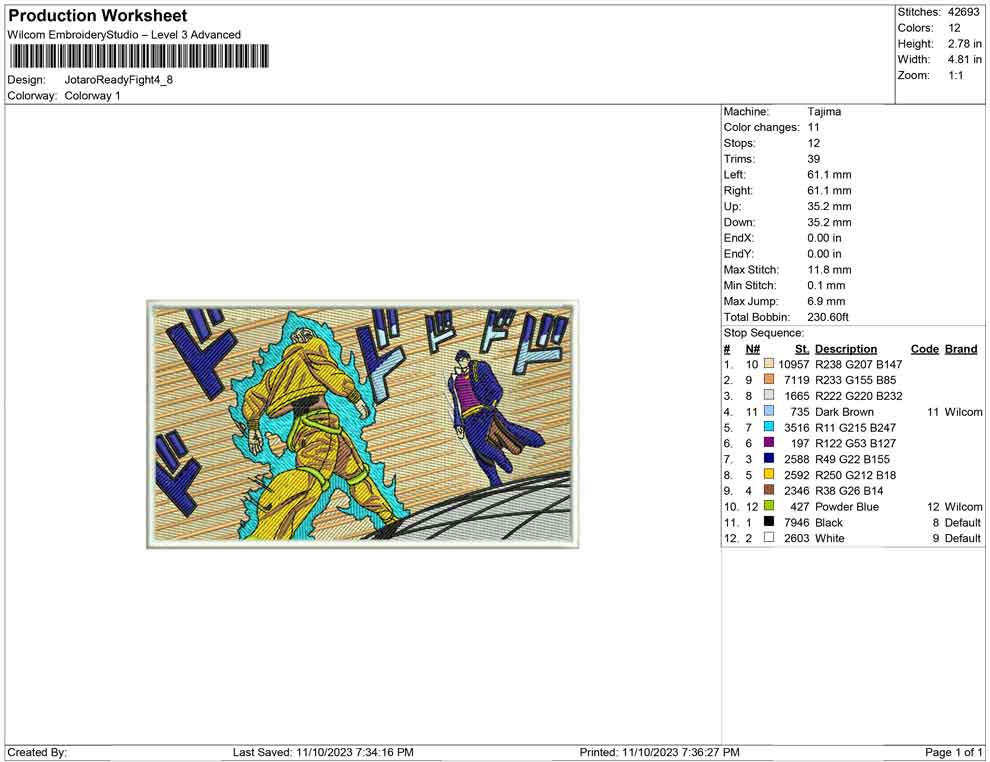This screenshot has width=990, height=762.
Task: Click the Production Worksheet title
Action: [98, 16]
